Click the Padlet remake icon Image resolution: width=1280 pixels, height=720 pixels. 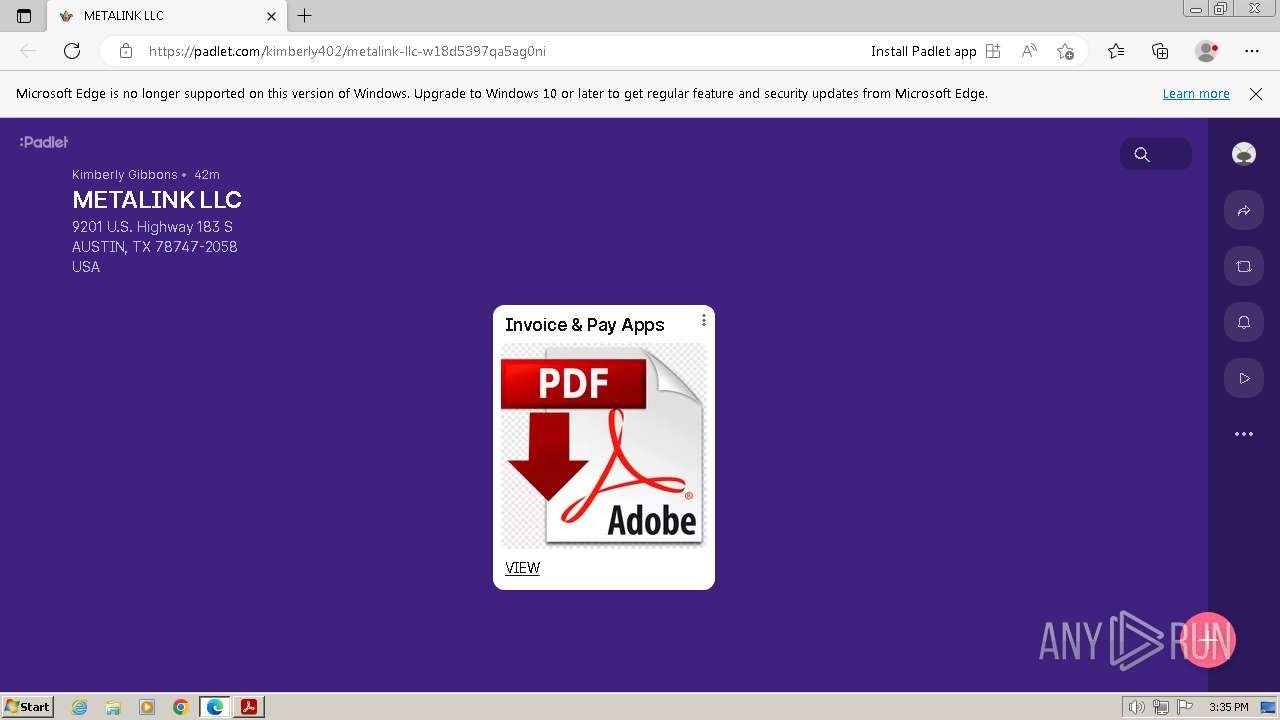[1244, 267]
